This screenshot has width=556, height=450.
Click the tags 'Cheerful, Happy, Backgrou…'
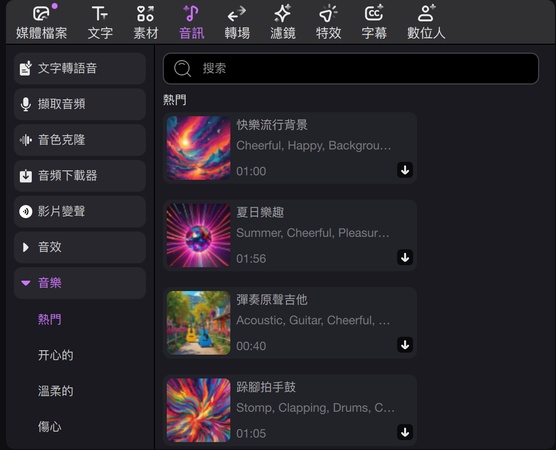[x=313, y=145]
